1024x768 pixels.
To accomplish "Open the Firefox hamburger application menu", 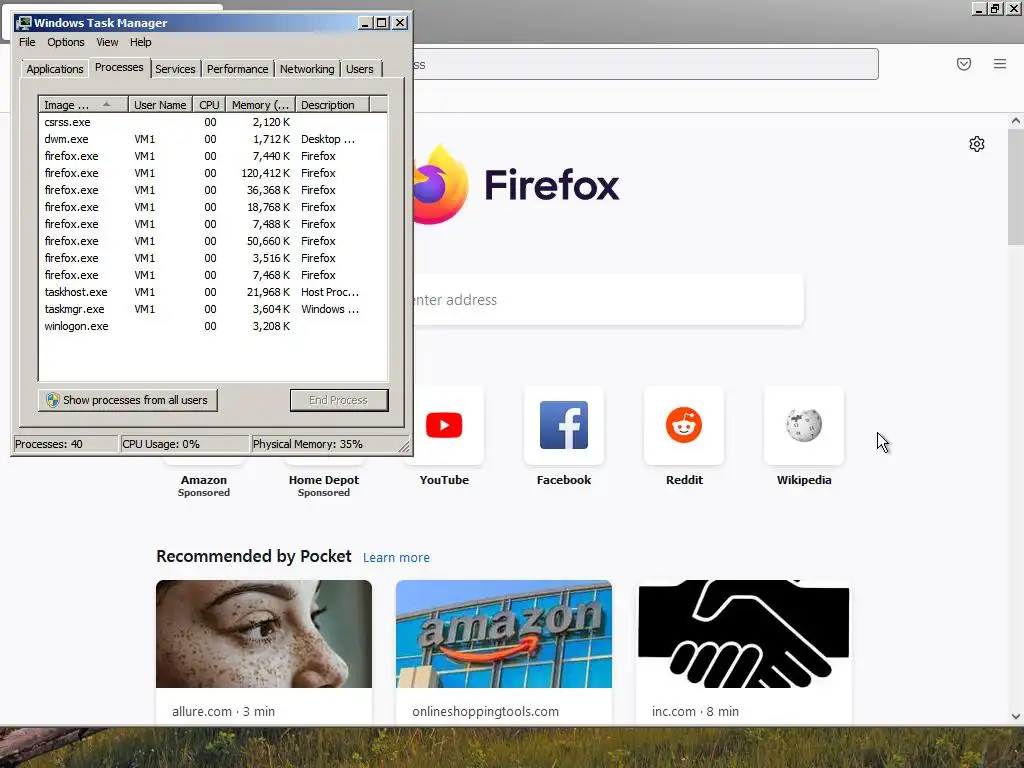I will click(x=999, y=64).
